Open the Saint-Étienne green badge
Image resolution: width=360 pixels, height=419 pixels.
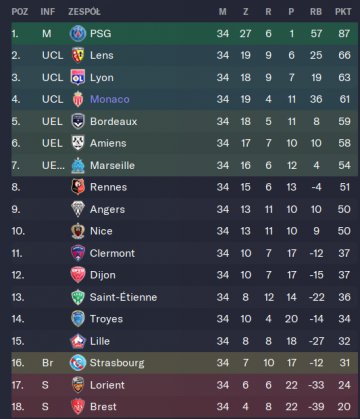[78, 297]
